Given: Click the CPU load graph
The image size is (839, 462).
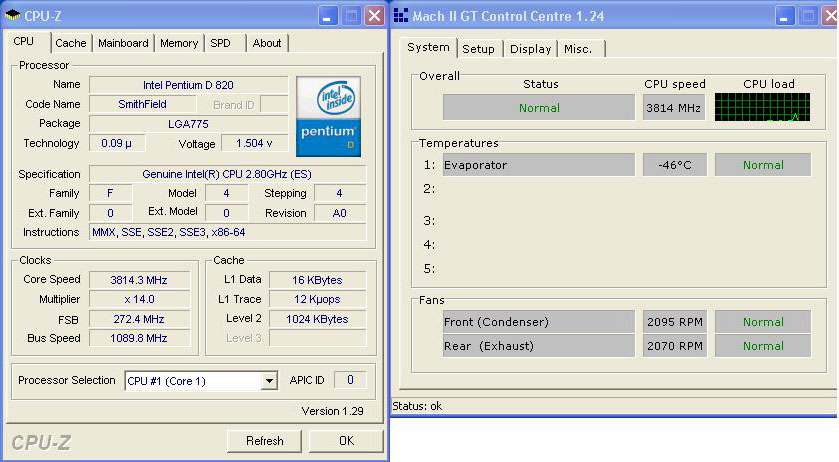Looking at the screenshot, I should point(762,107).
